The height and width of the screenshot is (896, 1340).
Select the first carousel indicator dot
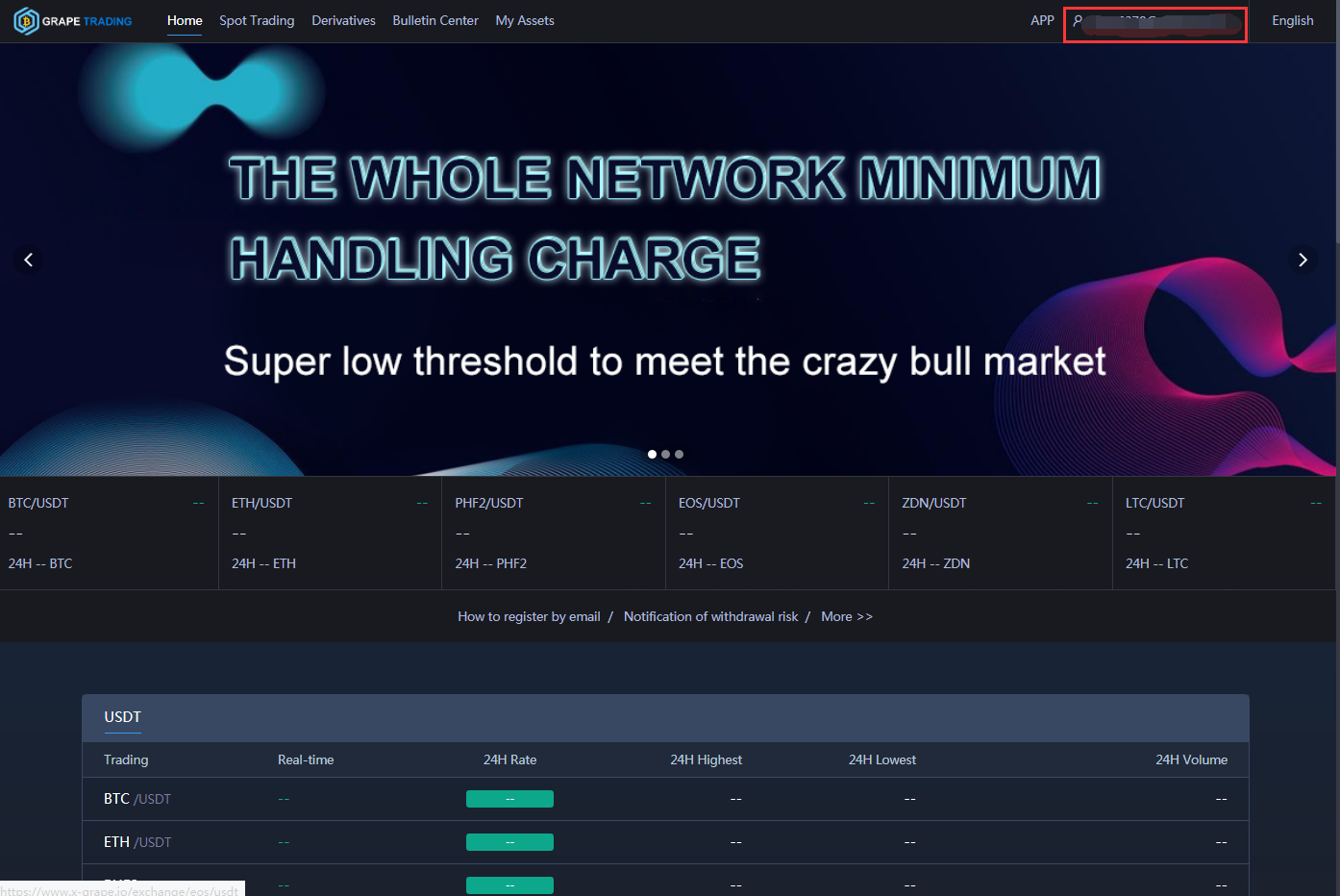(652, 454)
